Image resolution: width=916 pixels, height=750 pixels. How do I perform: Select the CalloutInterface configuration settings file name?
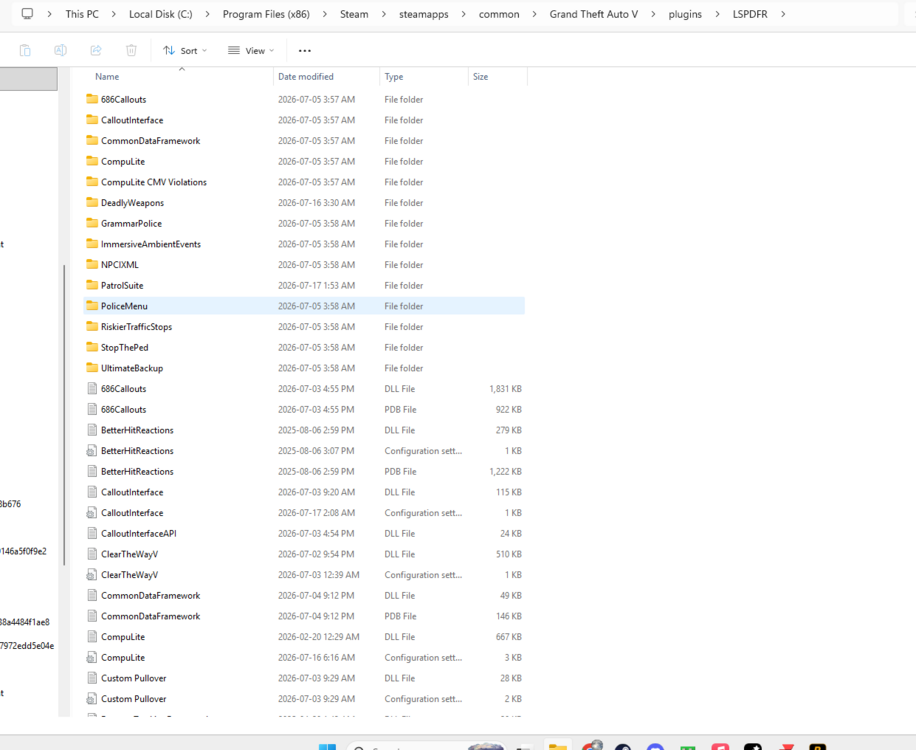click(132, 513)
